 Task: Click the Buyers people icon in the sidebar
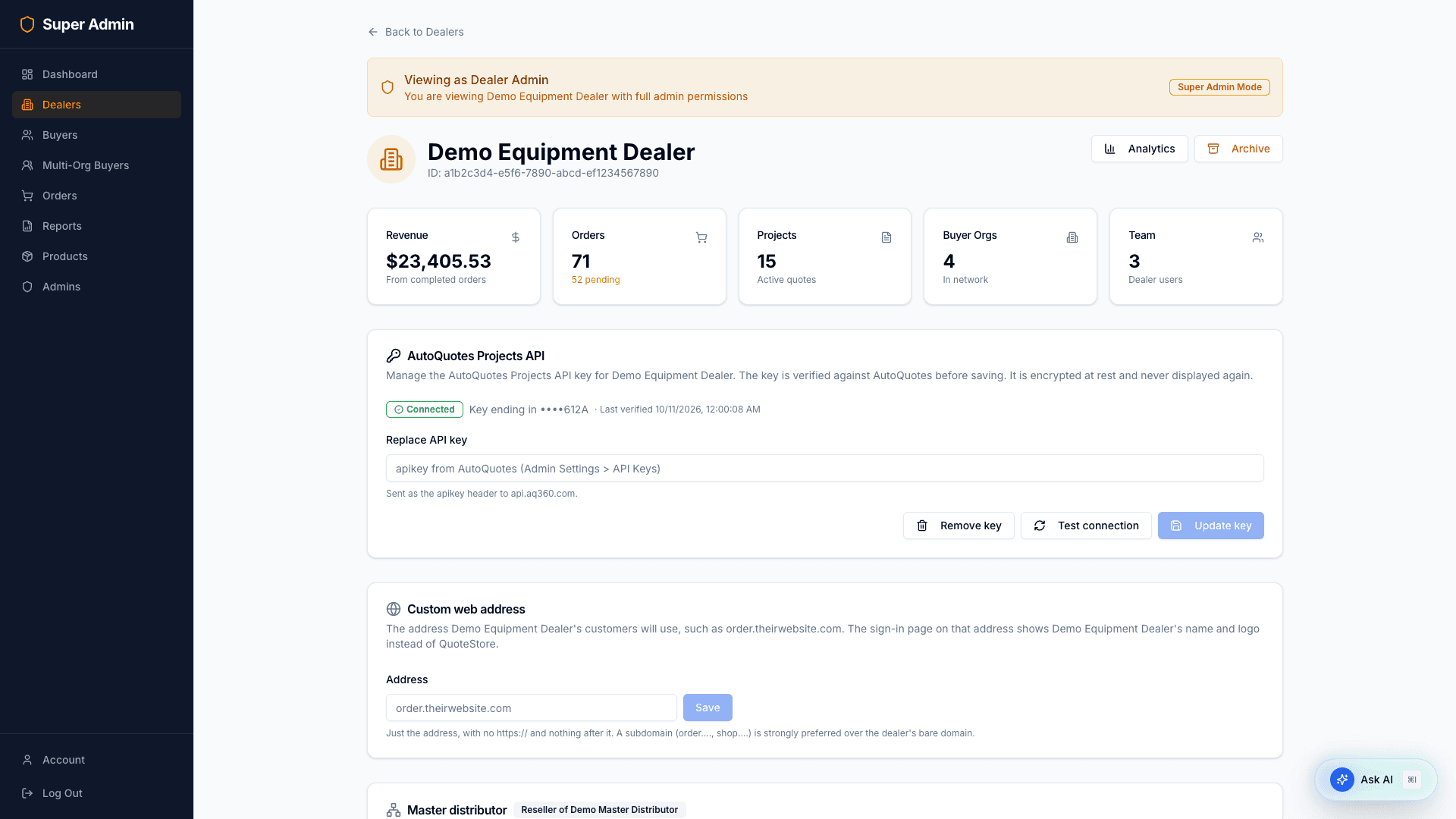pyautogui.click(x=27, y=135)
